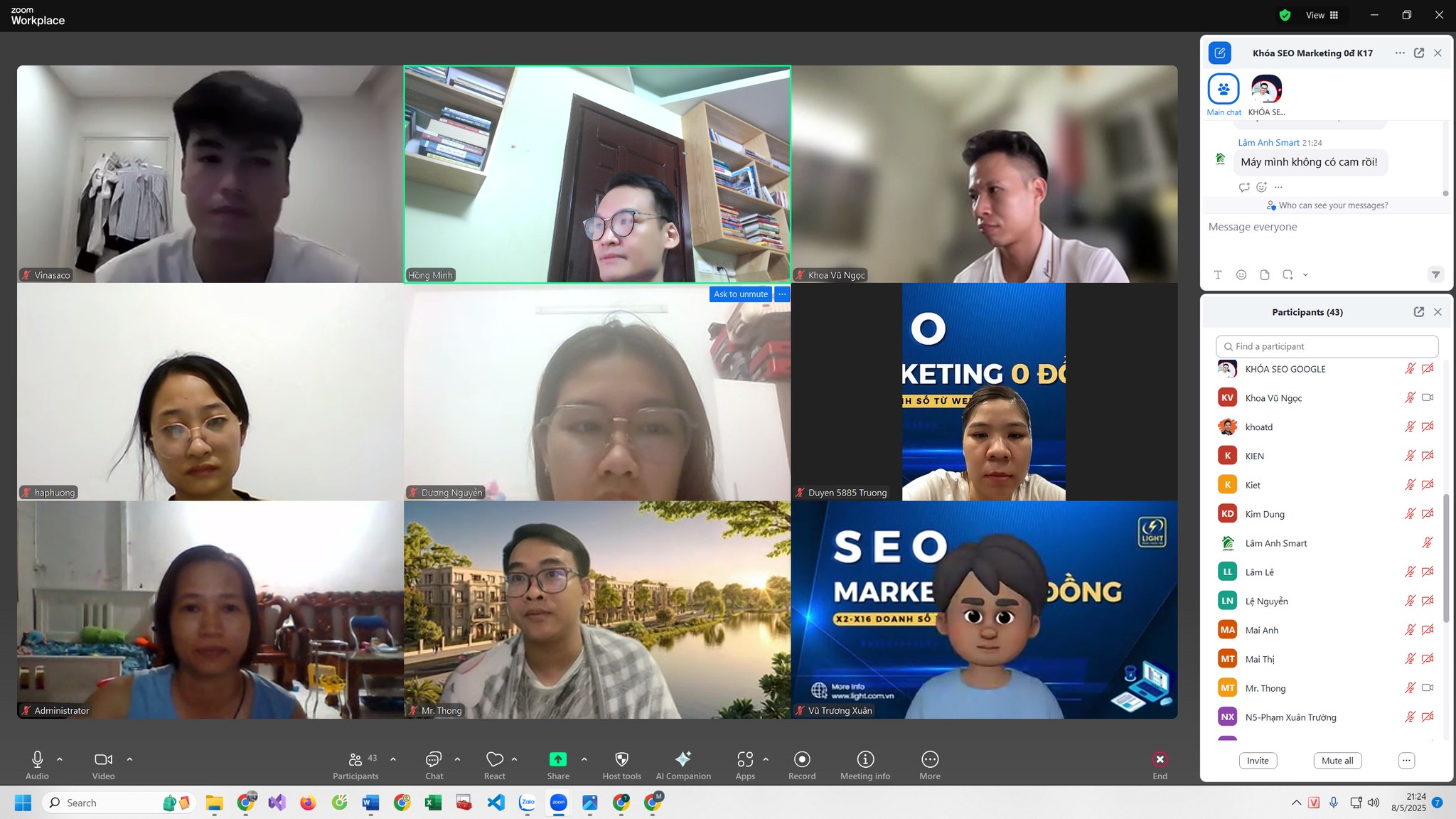Toggle Mr. Thong's mute icon in list
This screenshot has height=819, width=1456.
click(1410, 687)
